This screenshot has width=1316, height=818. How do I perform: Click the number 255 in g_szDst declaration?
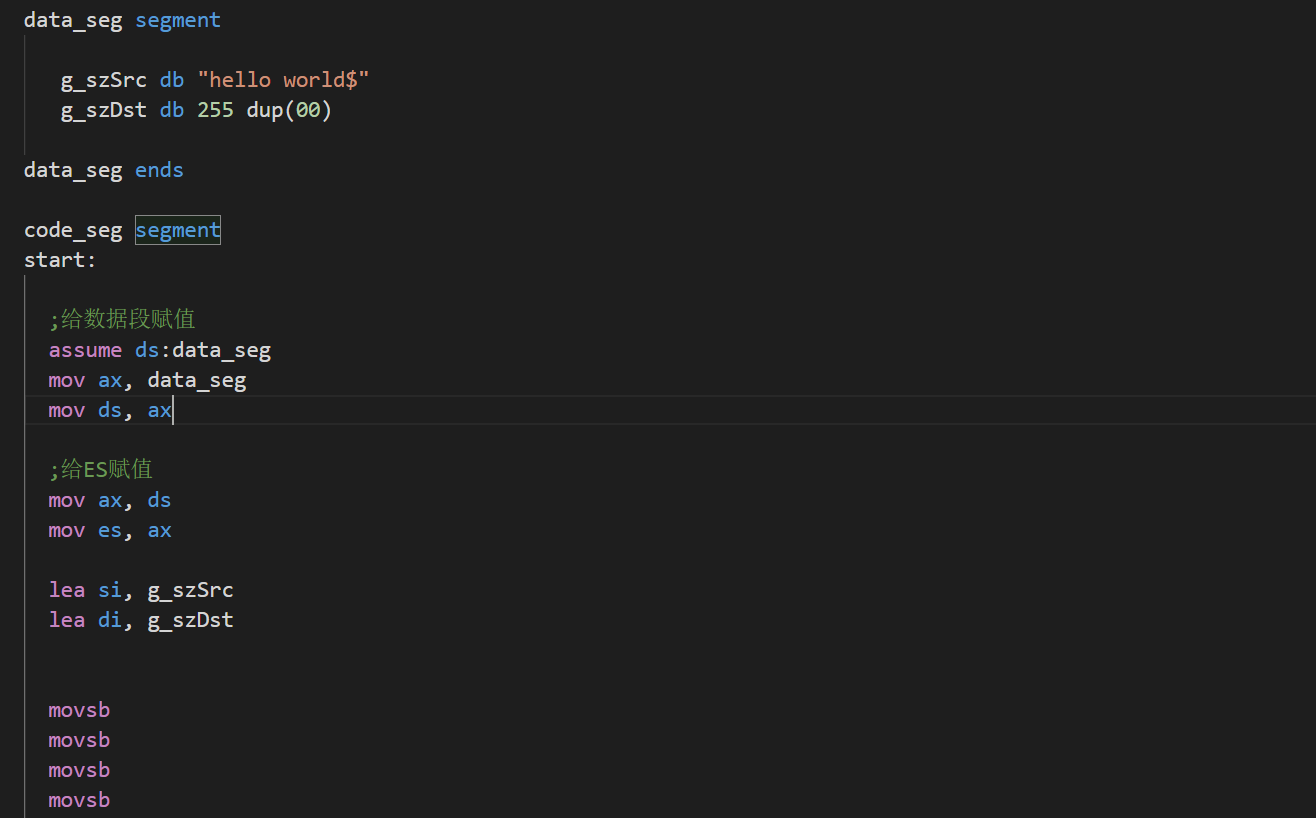pos(215,110)
